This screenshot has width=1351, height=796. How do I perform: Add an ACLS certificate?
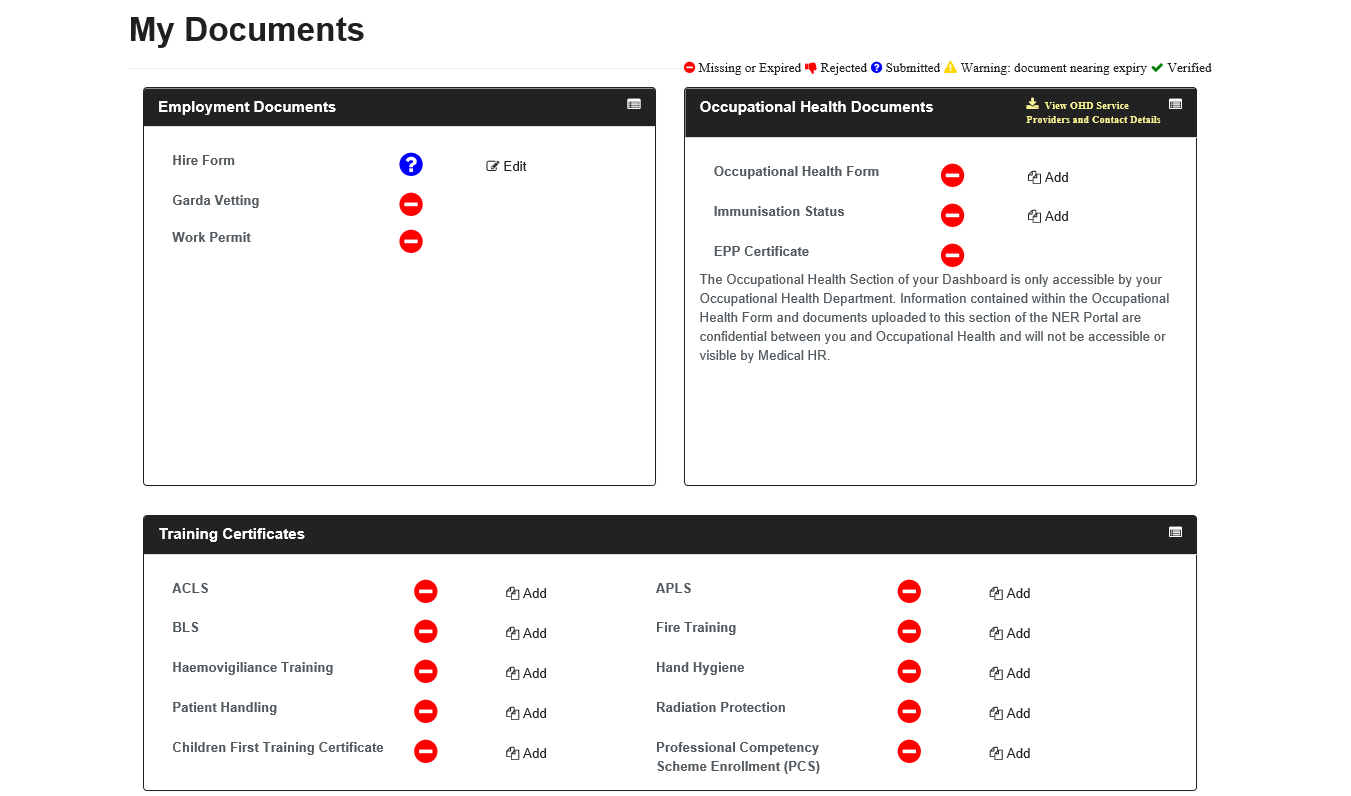pyautogui.click(x=526, y=594)
